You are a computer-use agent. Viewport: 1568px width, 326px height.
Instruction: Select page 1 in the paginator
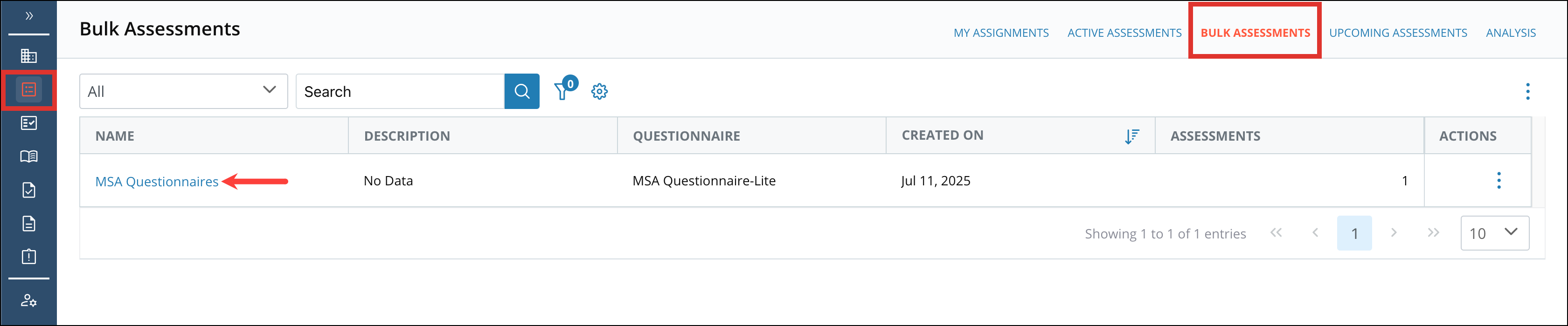[x=1354, y=233]
